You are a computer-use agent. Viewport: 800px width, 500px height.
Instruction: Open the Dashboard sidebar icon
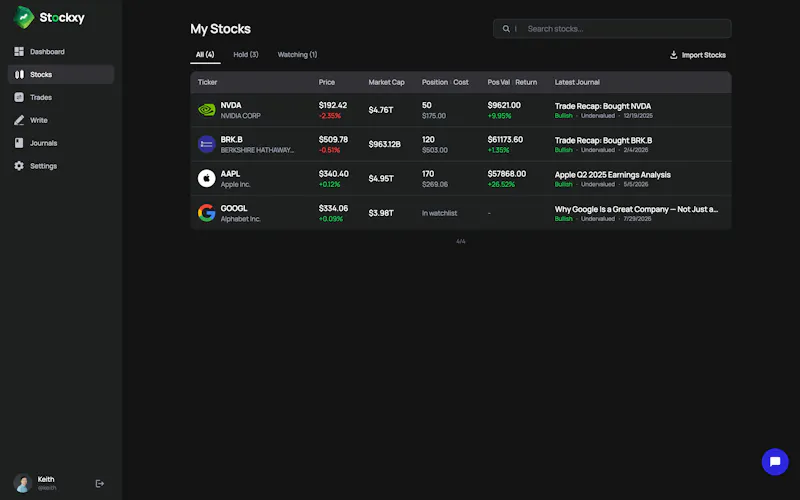(x=19, y=52)
